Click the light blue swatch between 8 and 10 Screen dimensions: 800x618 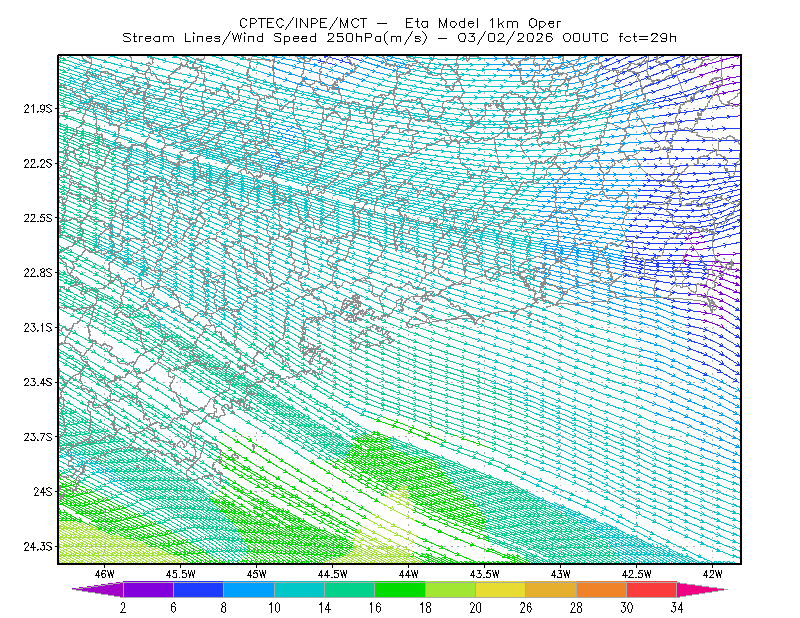pos(249,589)
